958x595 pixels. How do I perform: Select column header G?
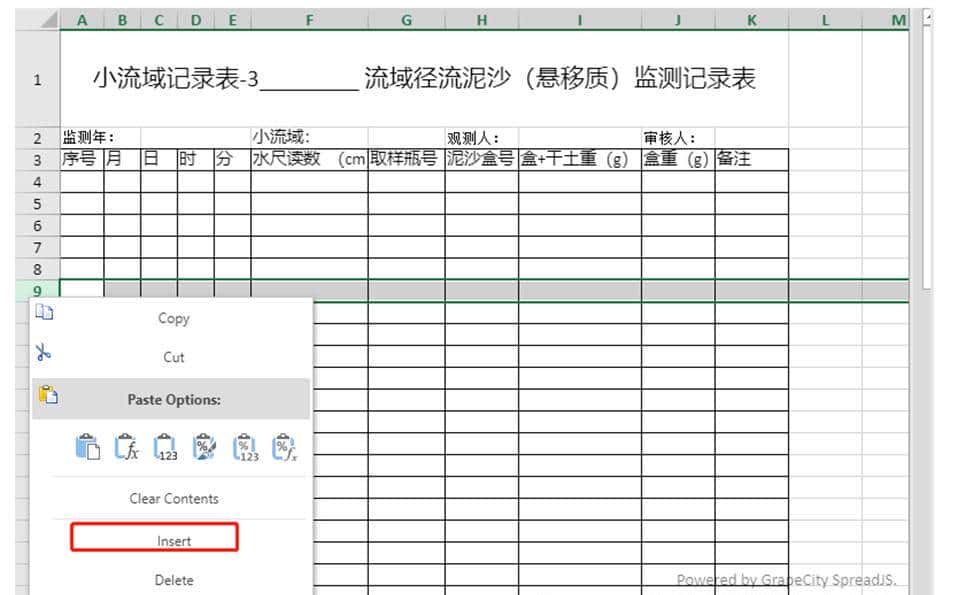point(406,19)
